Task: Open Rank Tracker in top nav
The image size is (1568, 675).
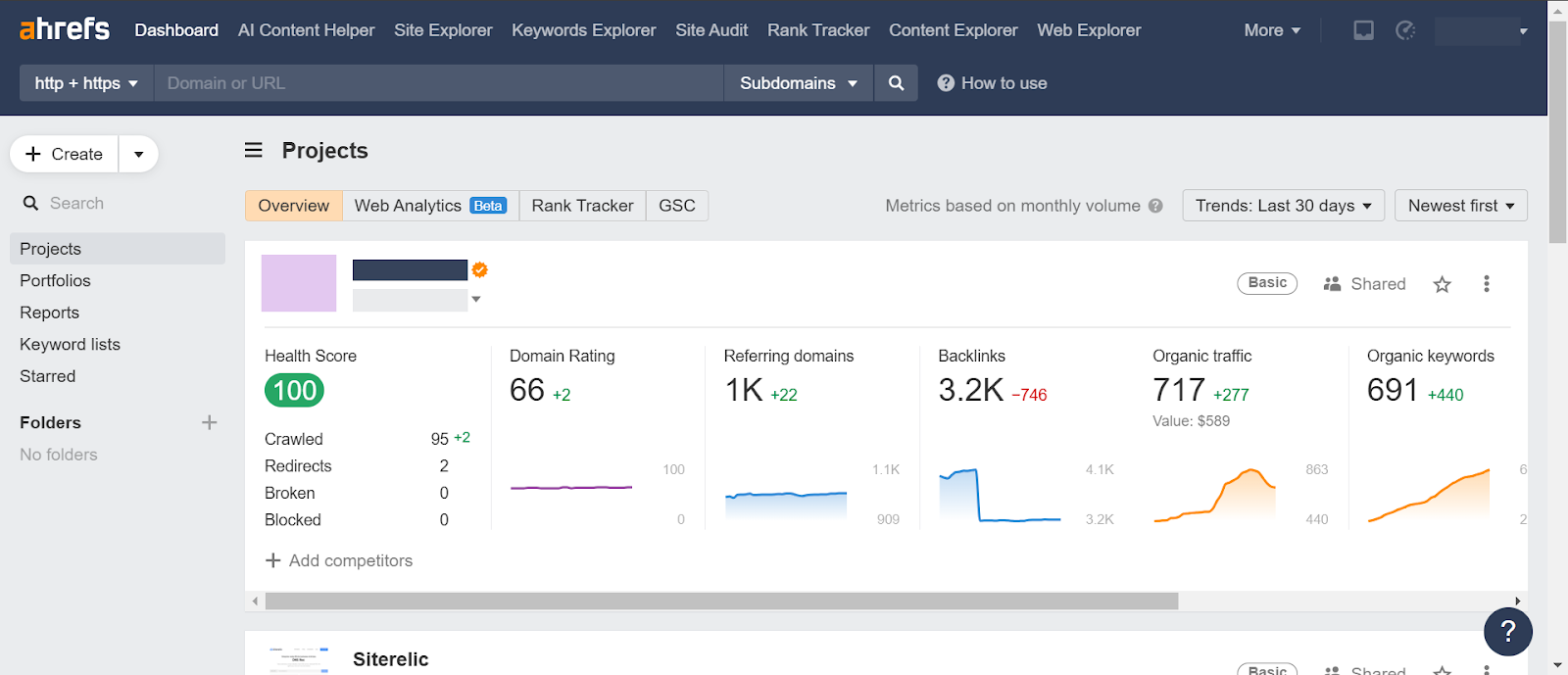Action: tap(818, 30)
